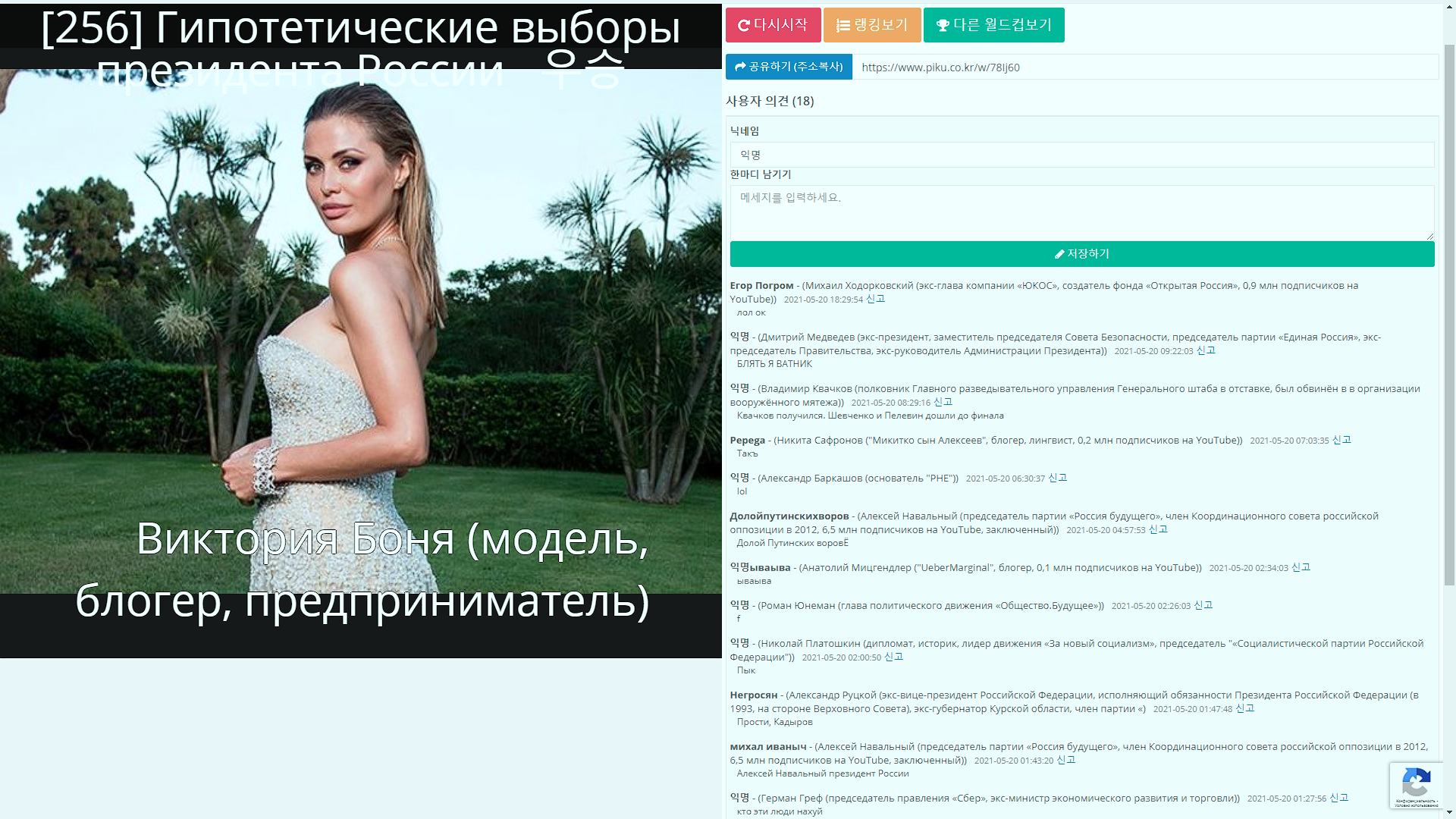1456x819 pixels.
Task: Open 다른 월드컵보기 to browse other worldcups
Action: click(993, 25)
